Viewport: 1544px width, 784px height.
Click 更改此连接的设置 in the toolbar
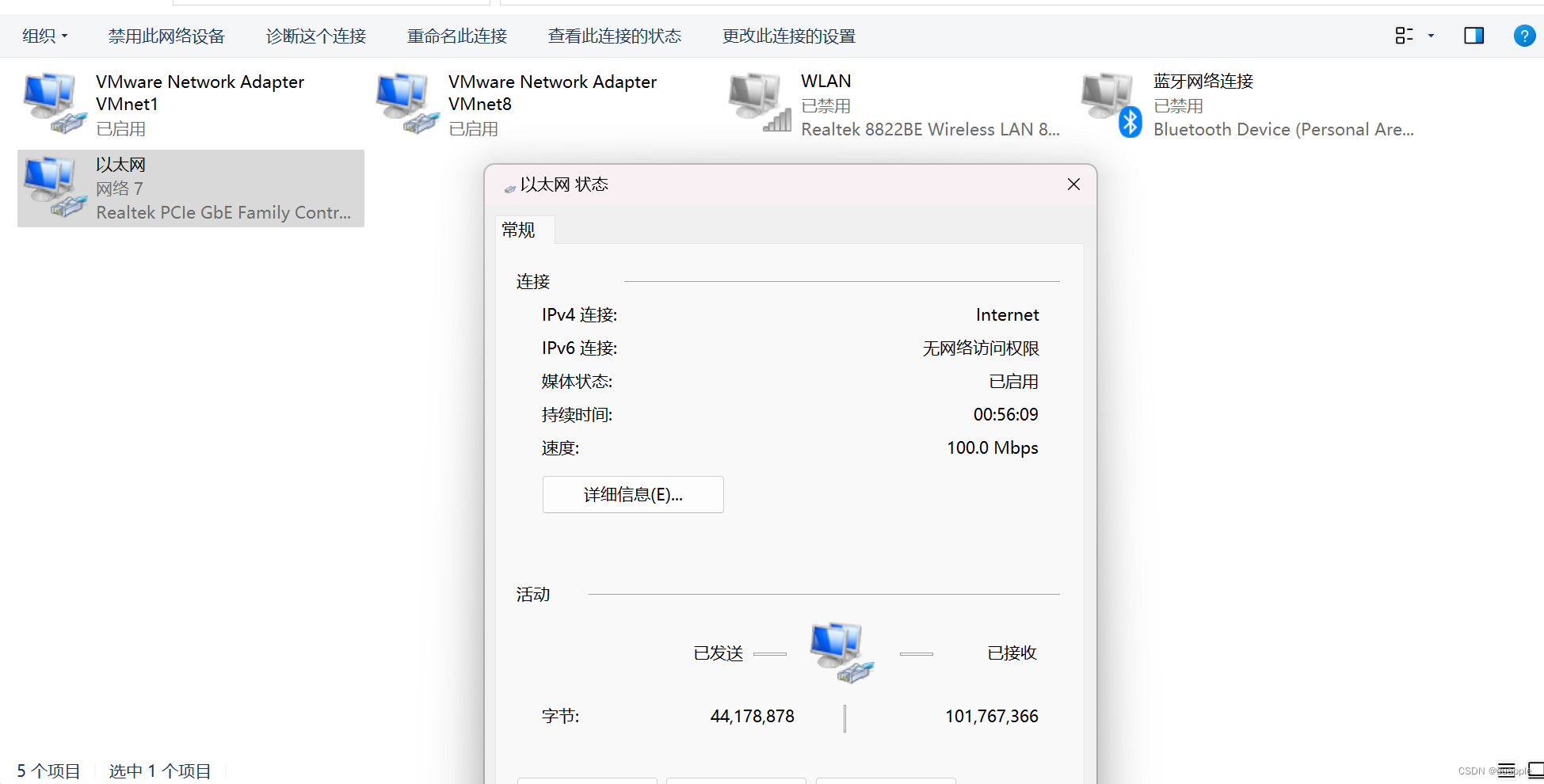[x=789, y=36]
